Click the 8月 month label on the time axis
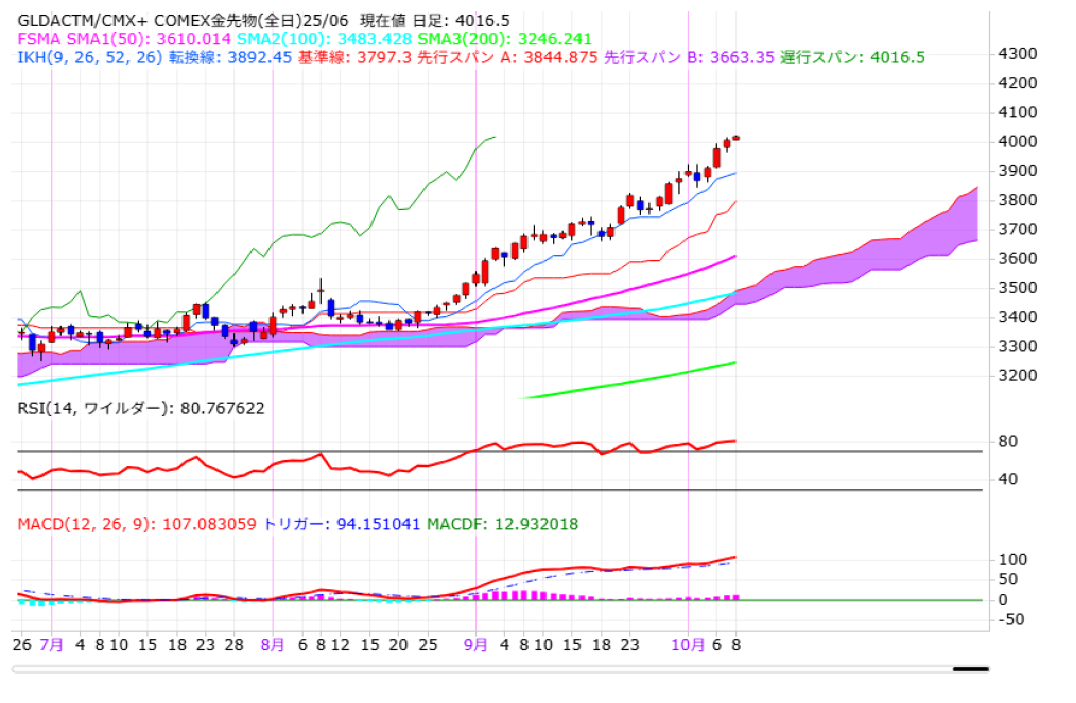 click(x=273, y=646)
